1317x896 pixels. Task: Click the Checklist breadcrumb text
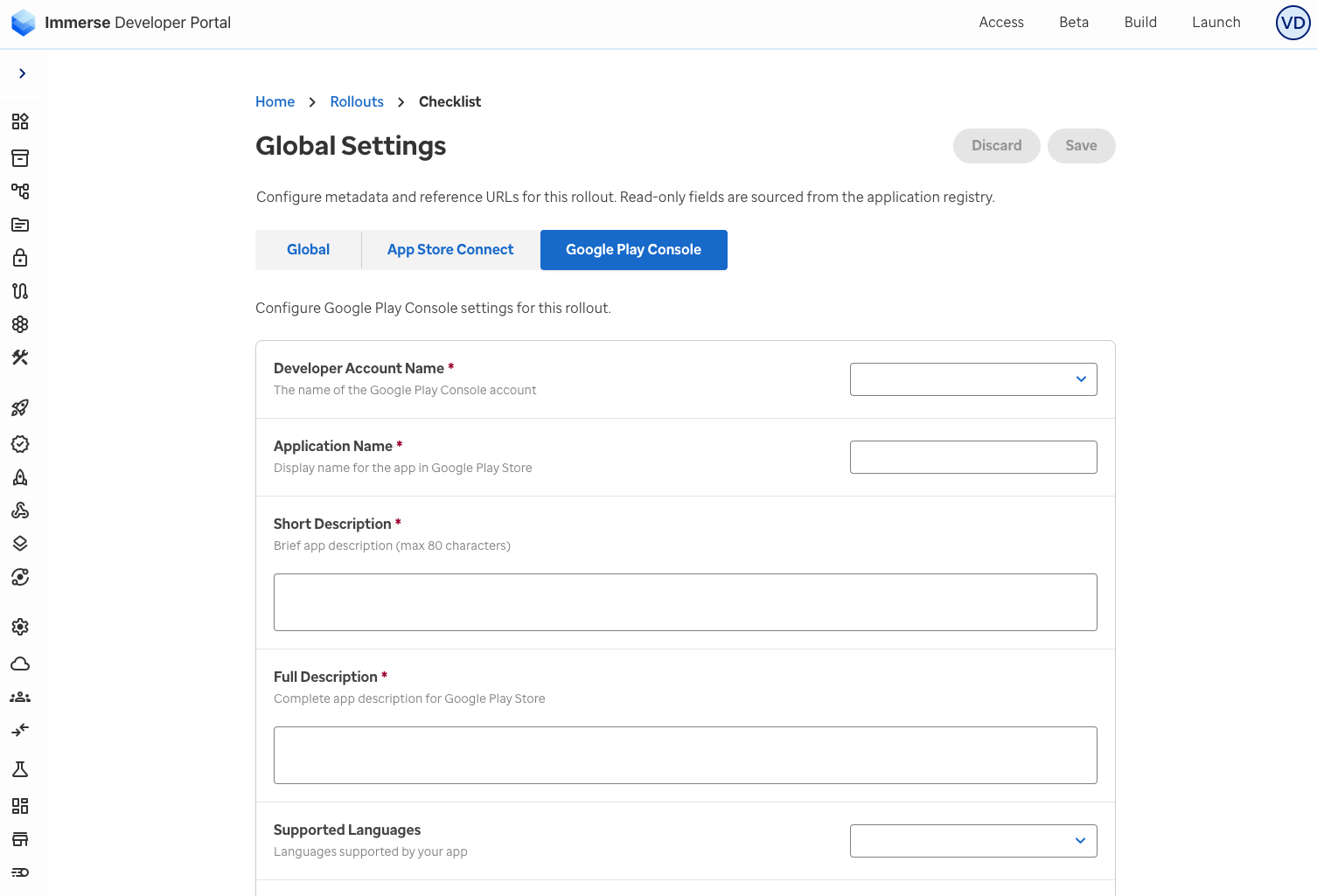click(x=449, y=101)
